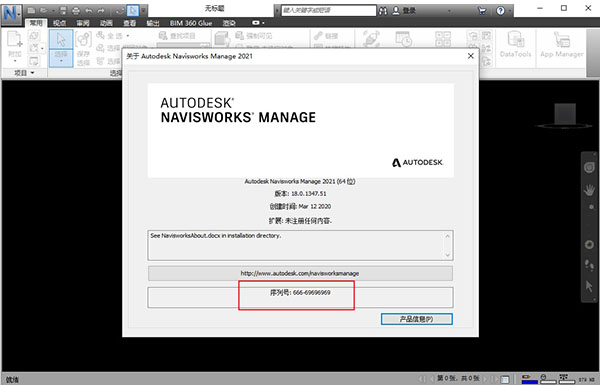Image resolution: width=600 pixels, height=385 pixels.
Task: Click the Redo arrow in quick access toolbar
Action: (x=101, y=11)
